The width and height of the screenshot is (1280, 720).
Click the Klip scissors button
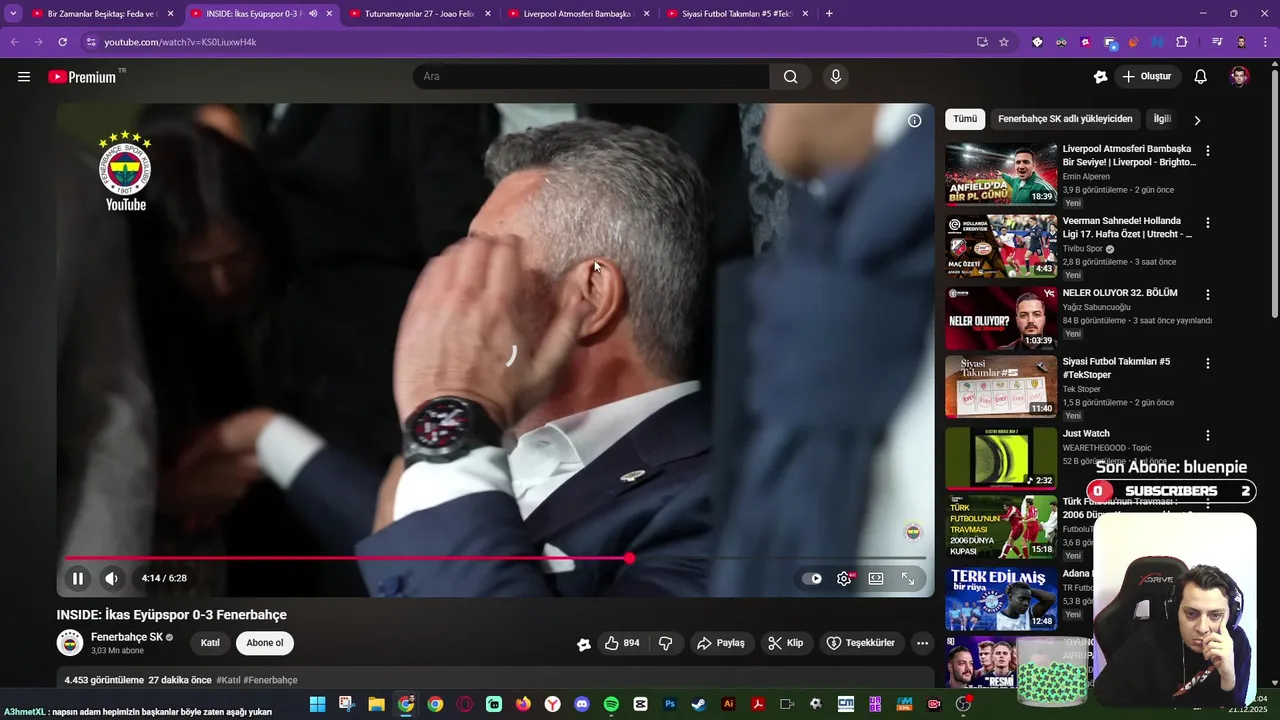point(786,643)
